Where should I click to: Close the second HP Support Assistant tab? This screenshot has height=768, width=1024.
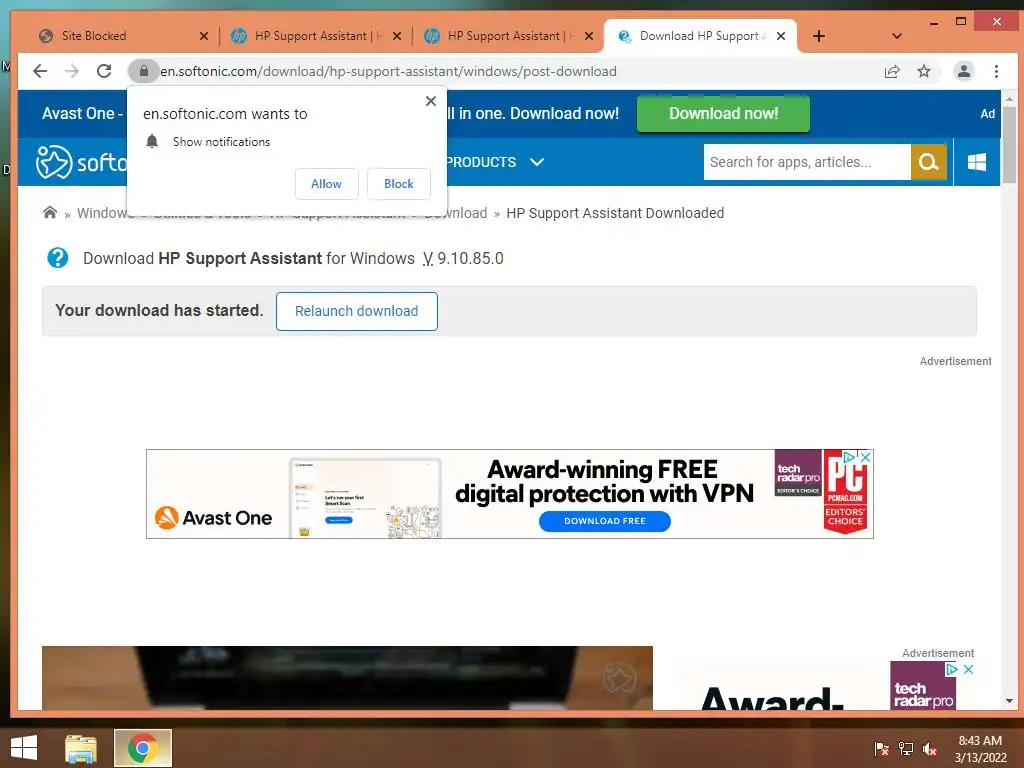pos(589,36)
